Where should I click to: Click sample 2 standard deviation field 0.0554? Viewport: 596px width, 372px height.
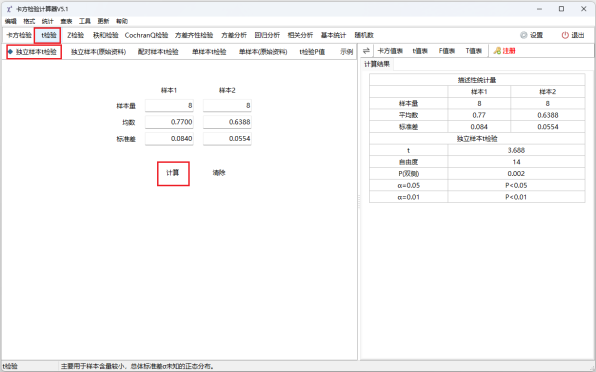coord(227,139)
